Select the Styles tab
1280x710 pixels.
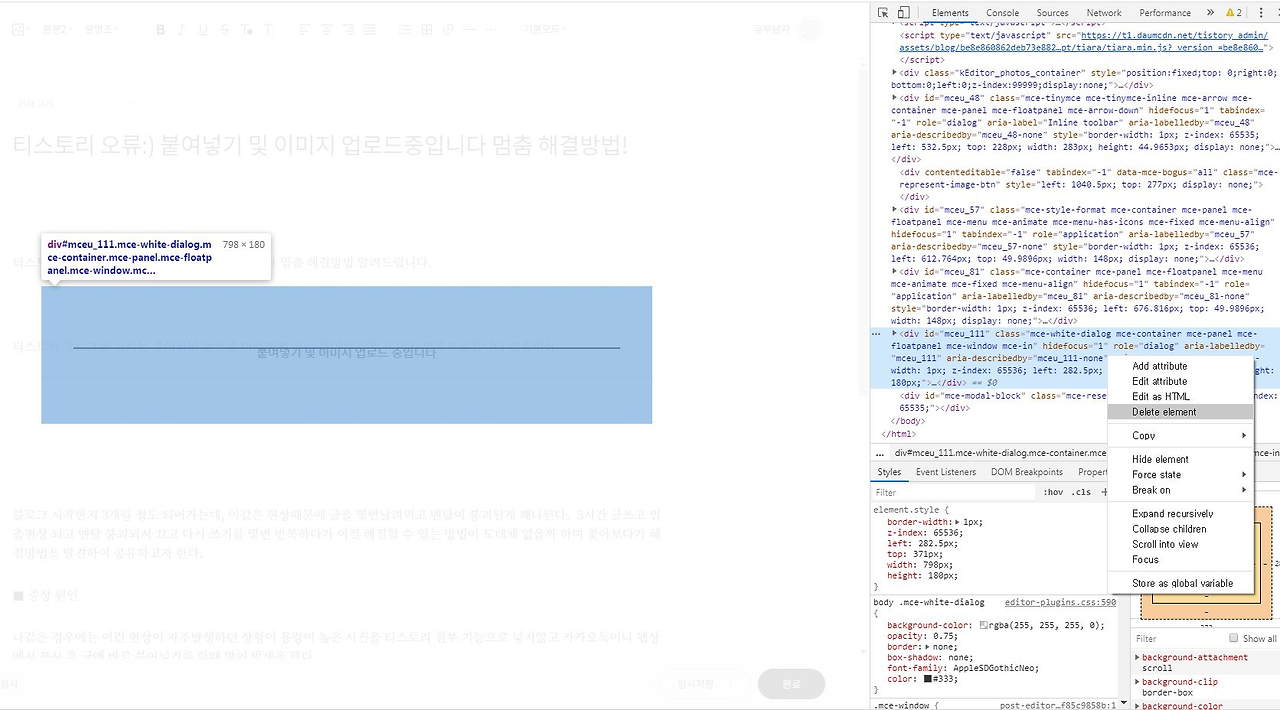click(x=889, y=472)
